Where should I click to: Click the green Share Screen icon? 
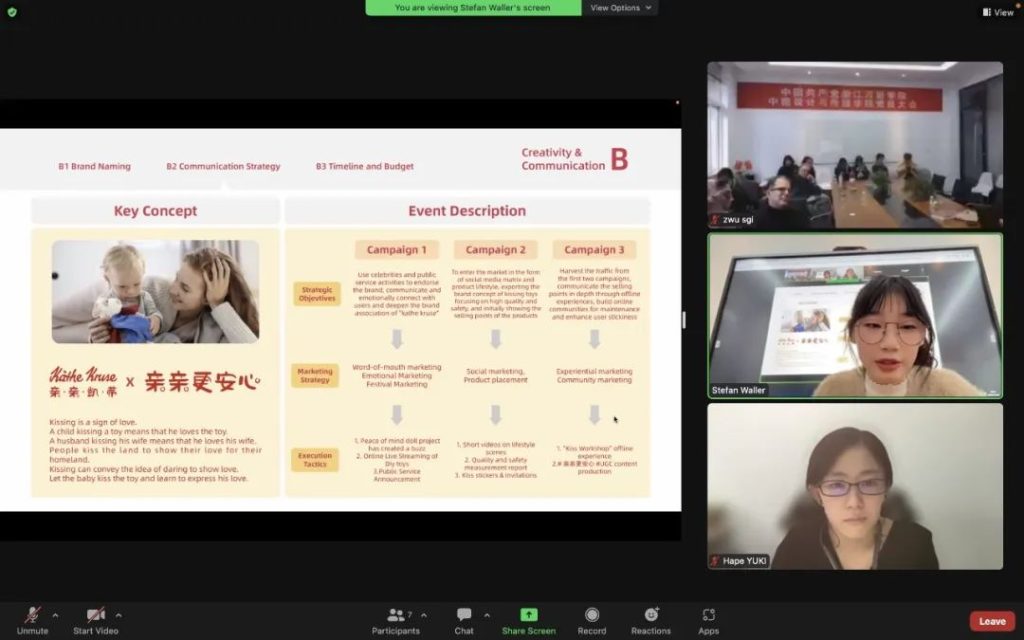[528, 615]
